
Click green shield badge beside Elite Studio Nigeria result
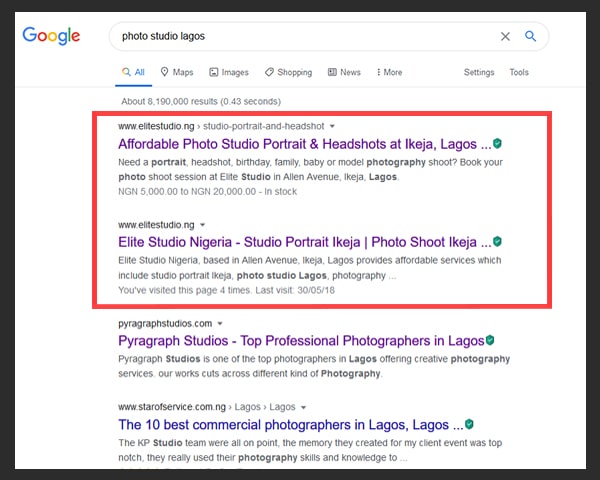tap(497, 242)
